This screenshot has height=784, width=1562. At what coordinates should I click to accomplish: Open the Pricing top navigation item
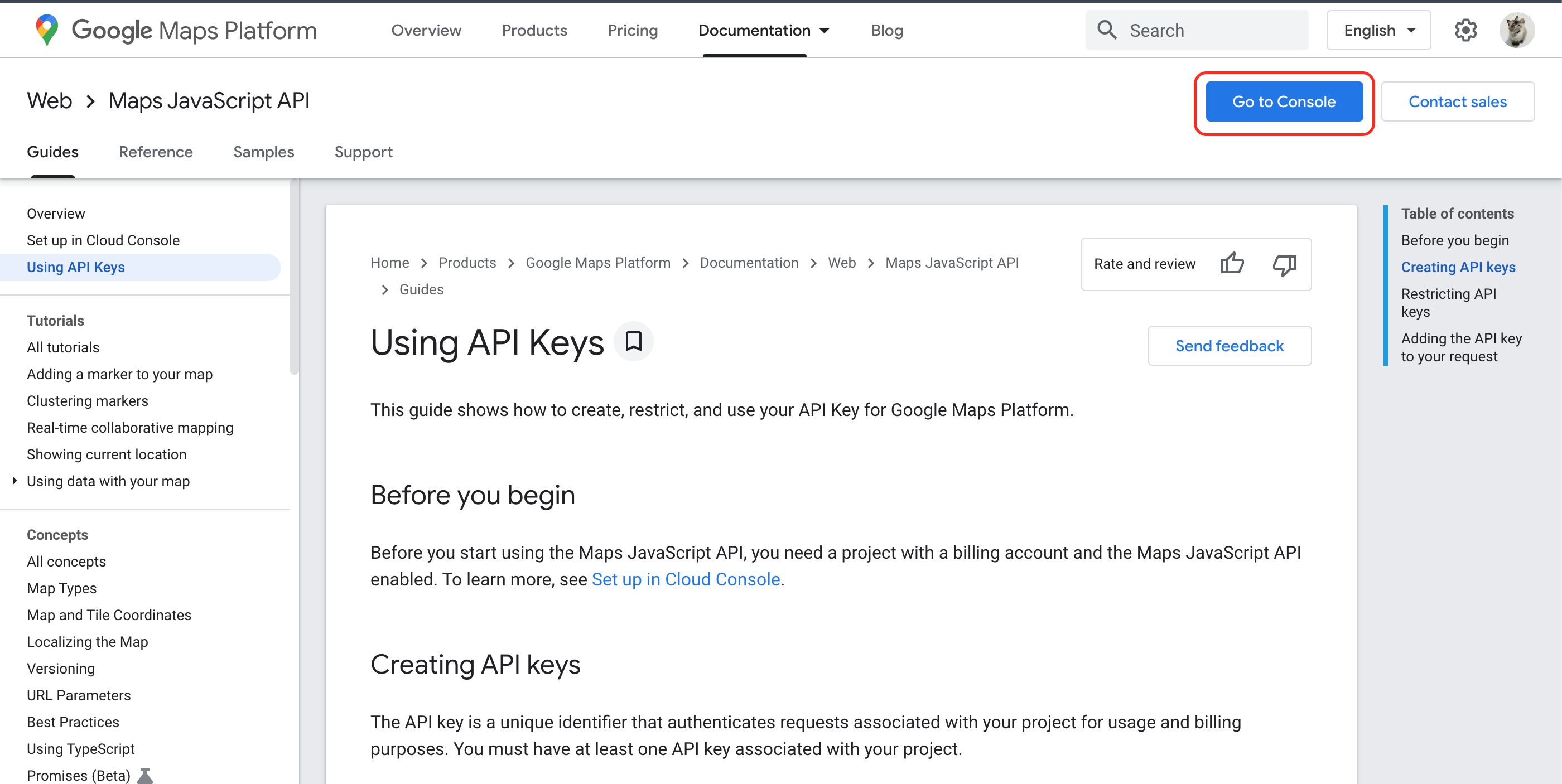[x=633, y=30]
